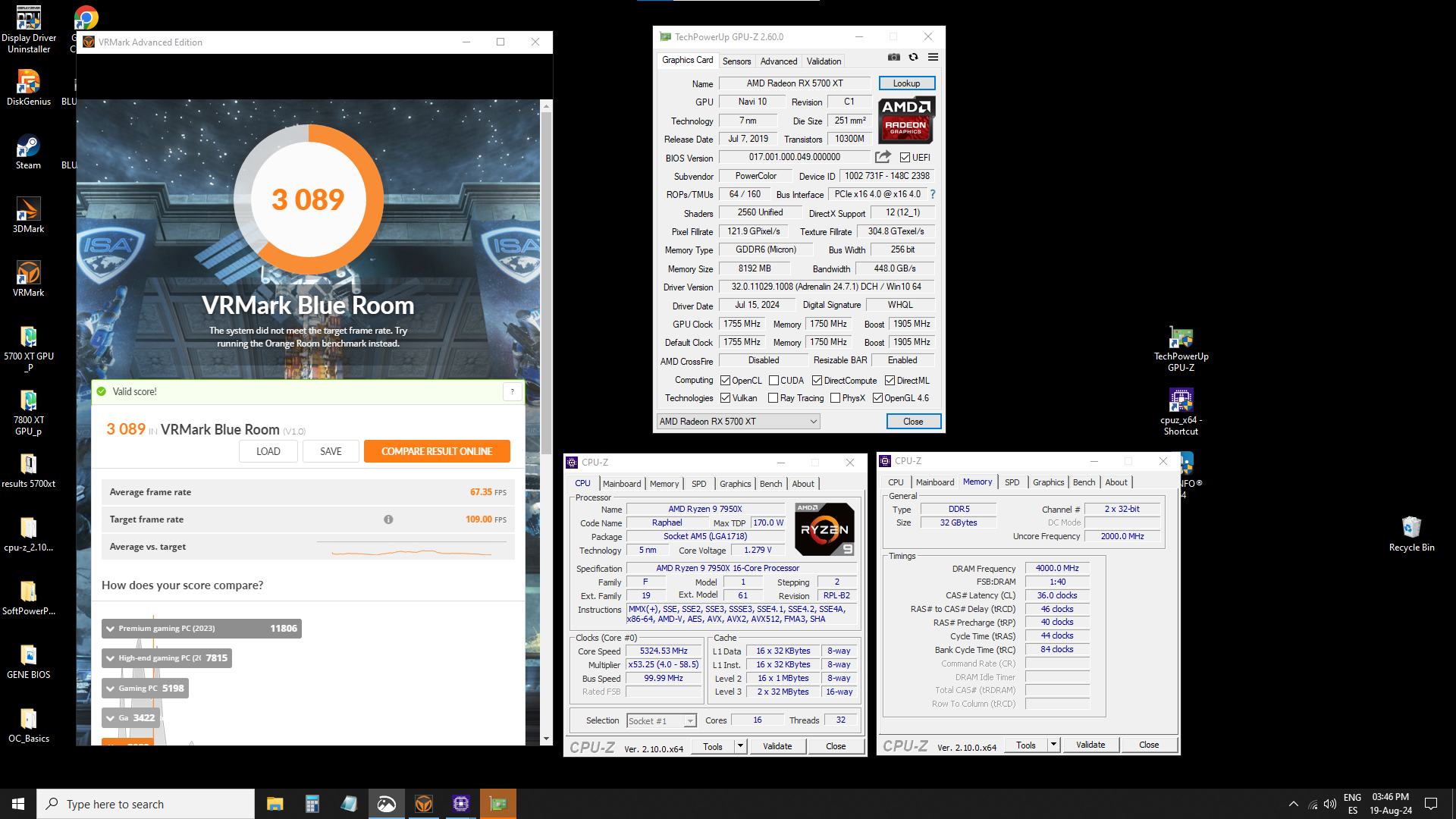The height and width of the screenshot is (819, 1456).
Task: Open cpuz_x64 shortcut on desktop
Action: (1181, 412)
